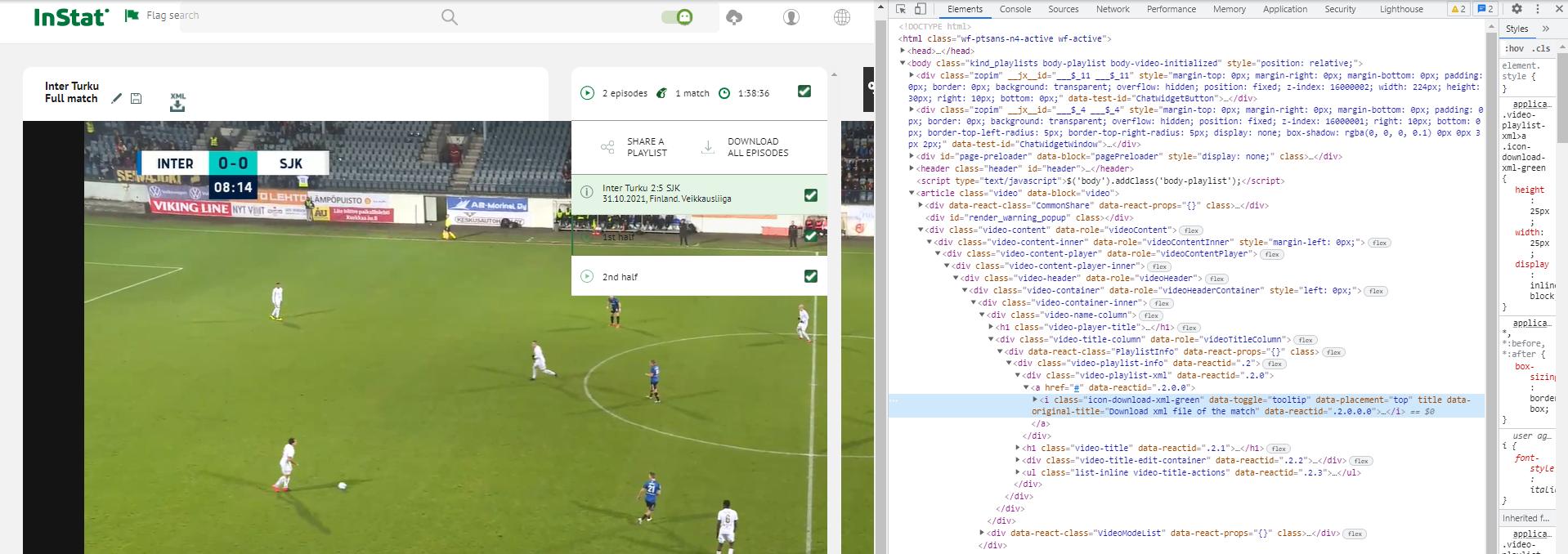Open the user profile icon
1568x554 pixels.
point(791,16)
